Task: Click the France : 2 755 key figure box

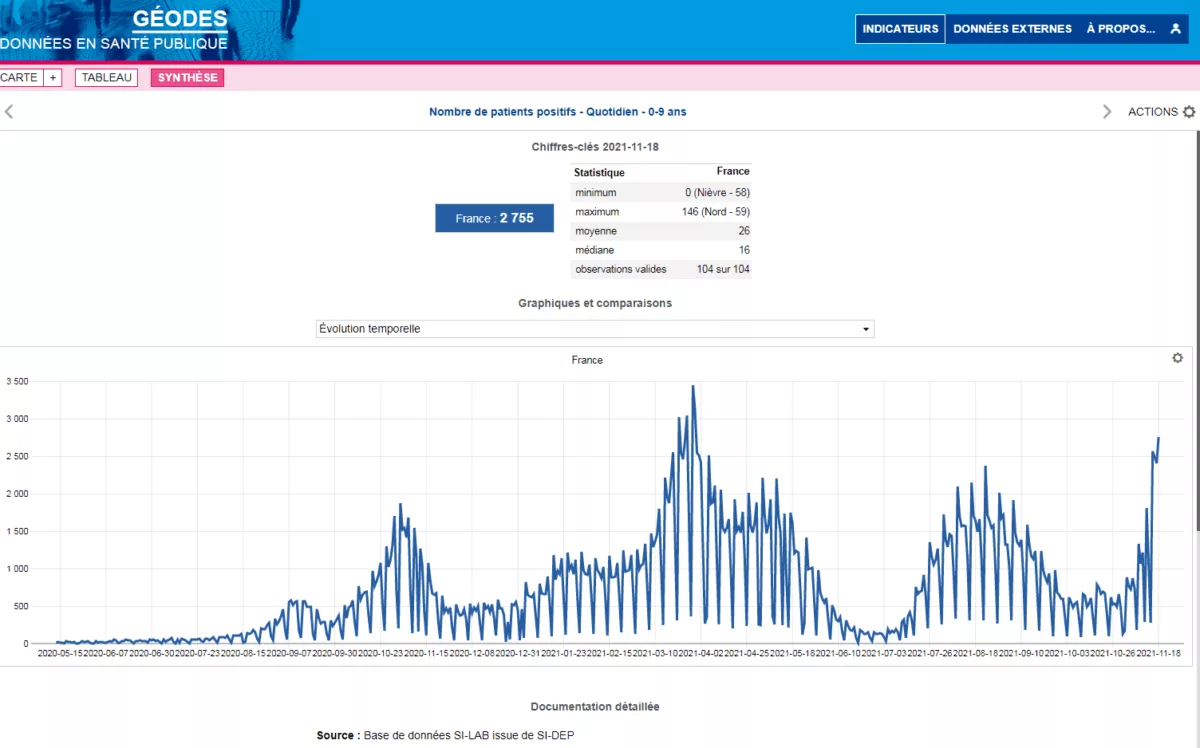Action: pos(494,218)
